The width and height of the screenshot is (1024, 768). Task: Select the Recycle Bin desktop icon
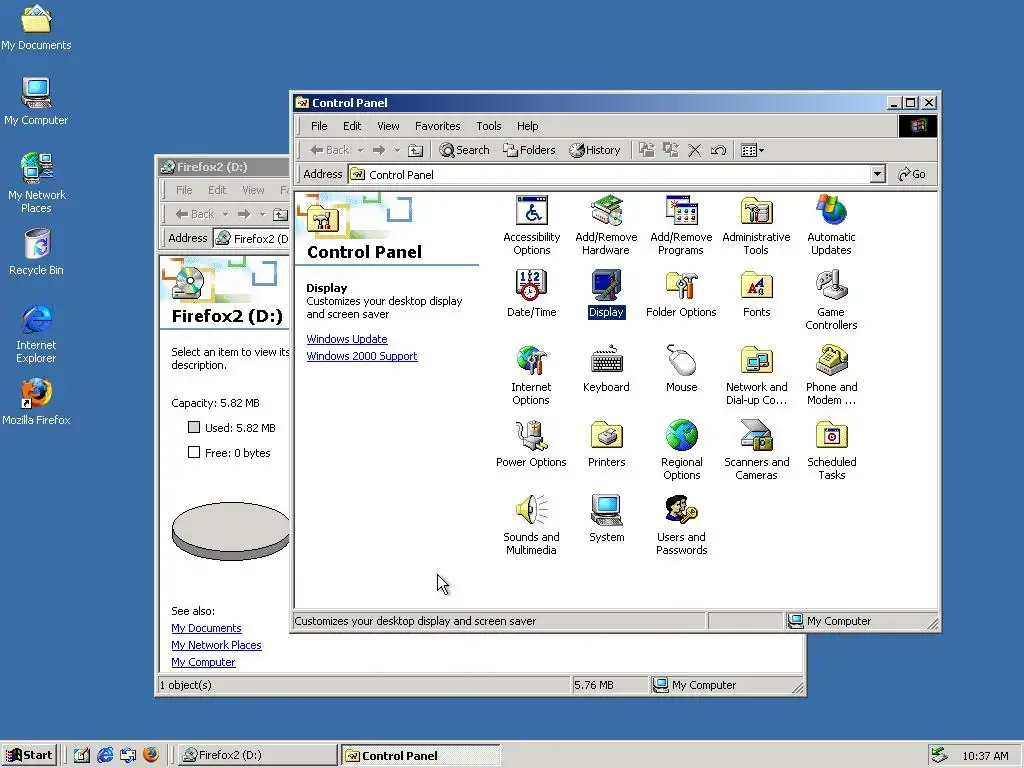coord(37,252)
